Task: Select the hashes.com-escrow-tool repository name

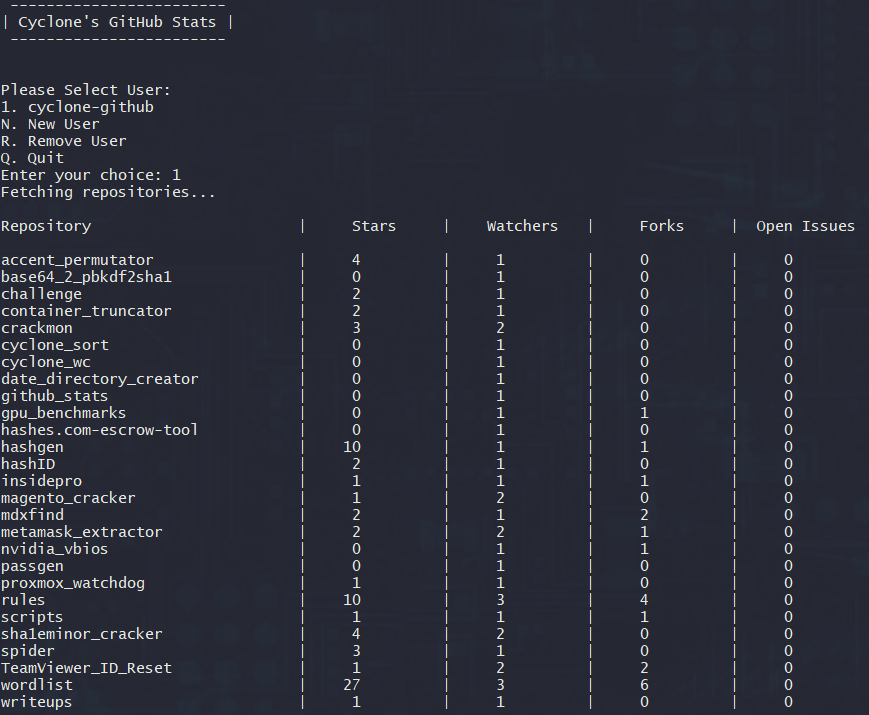Action: (100, 430)
